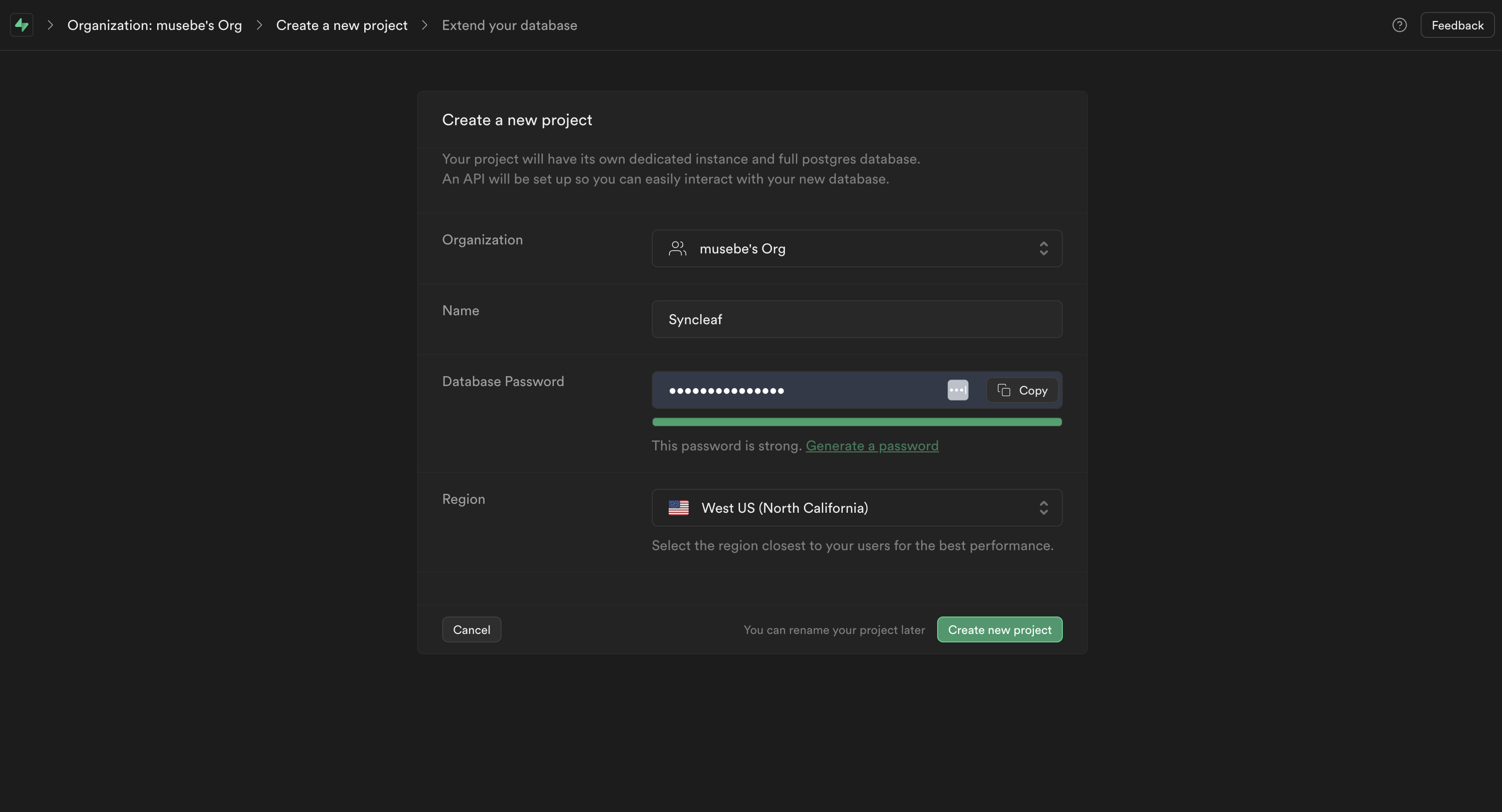Click chevron before Extend your database
Viewport: 1502px width, 812px height.
(x=425, y=25)
